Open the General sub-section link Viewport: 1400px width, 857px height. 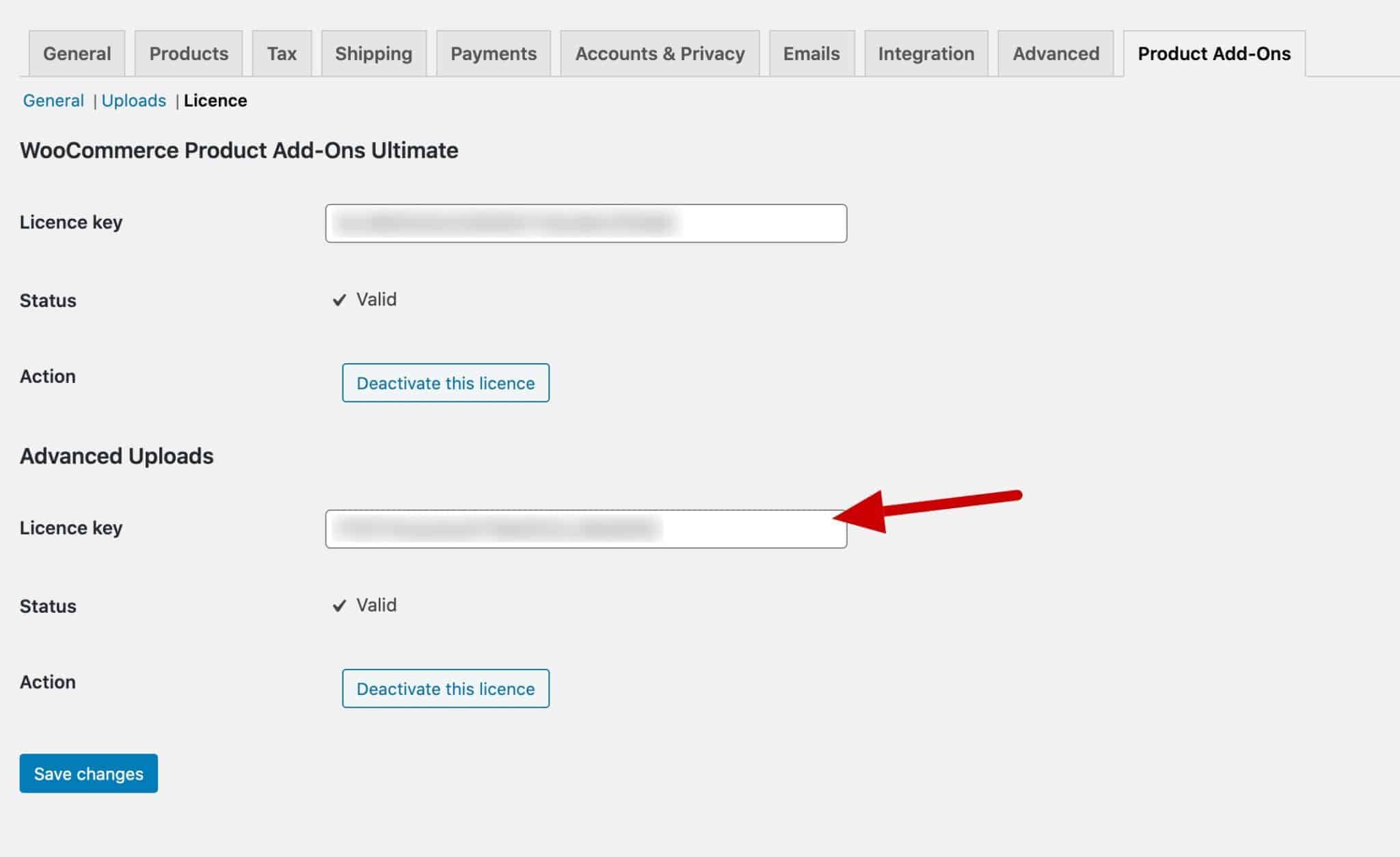coord(53,100)
